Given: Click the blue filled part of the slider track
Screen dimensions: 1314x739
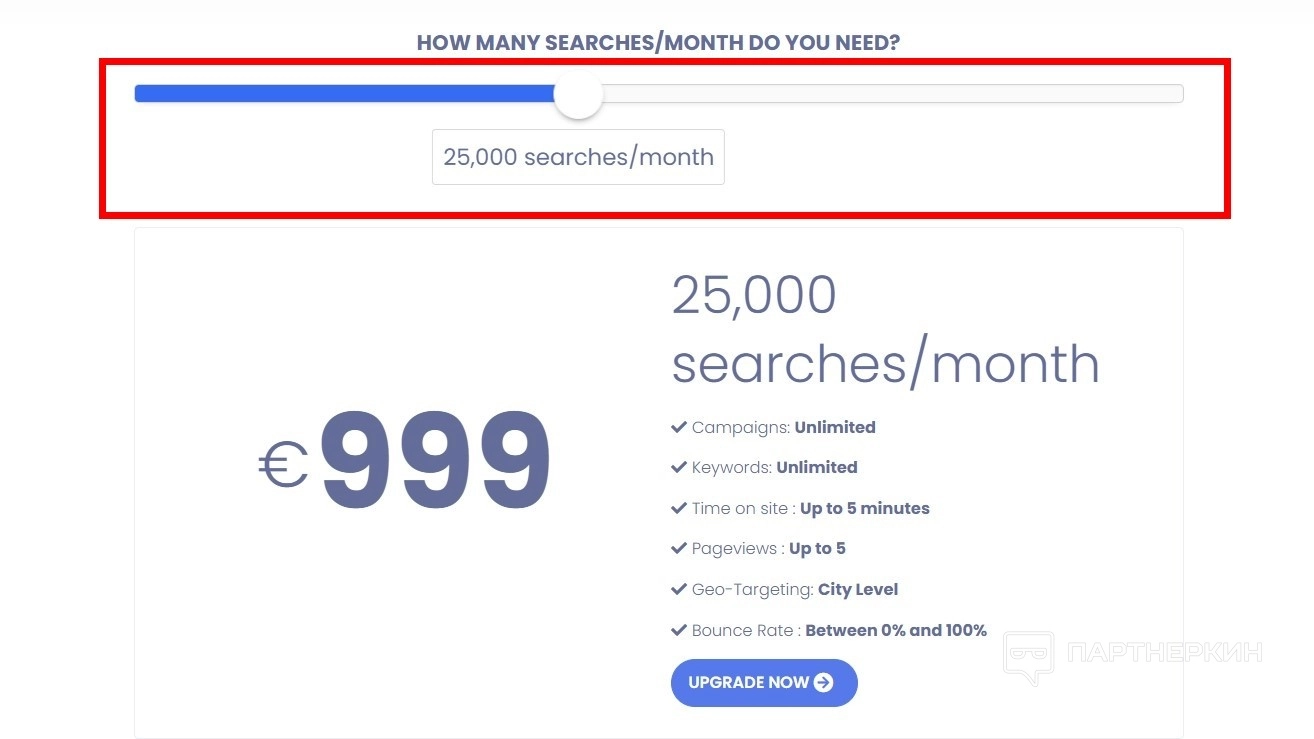Looking at the screenshot, I should pos(344,94).
